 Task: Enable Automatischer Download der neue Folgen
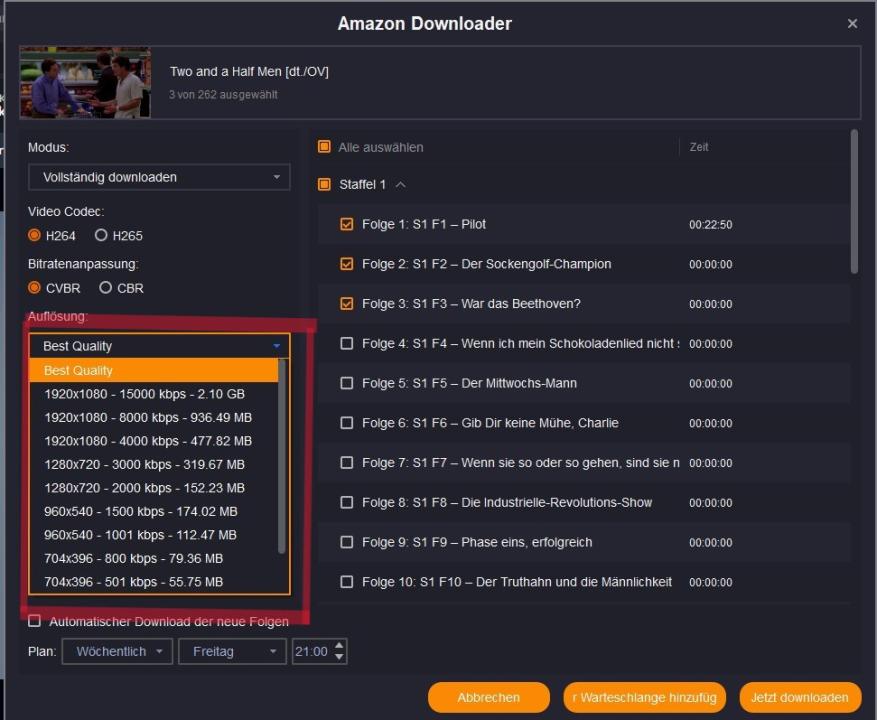pos(35,621)
